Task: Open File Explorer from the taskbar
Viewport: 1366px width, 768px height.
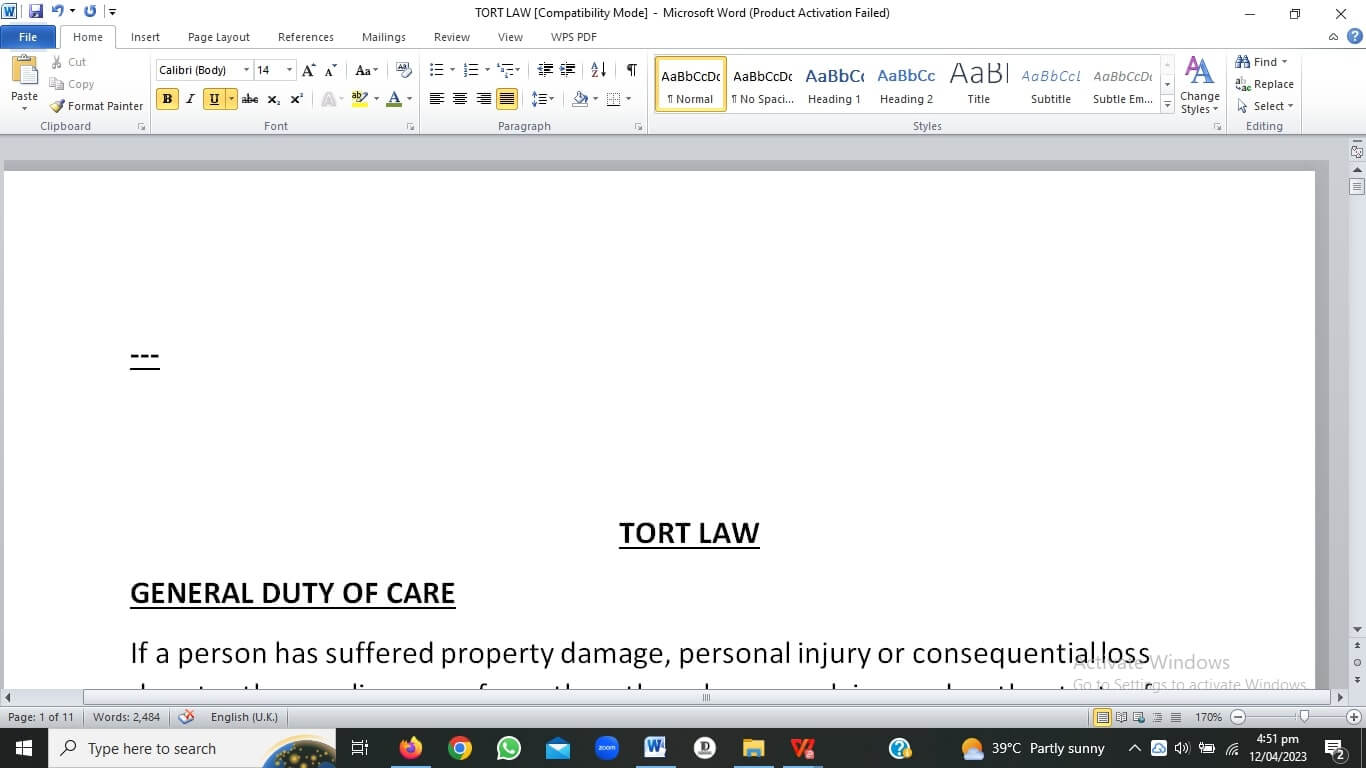Action: coord(753,748)
